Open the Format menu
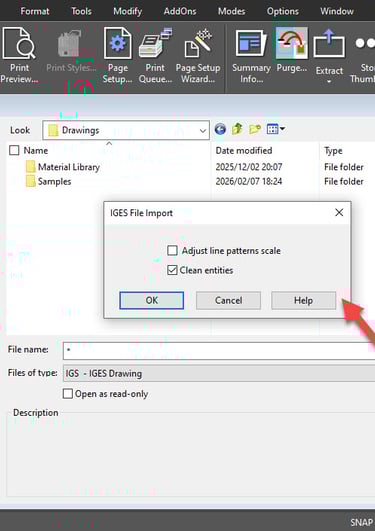 35,12
